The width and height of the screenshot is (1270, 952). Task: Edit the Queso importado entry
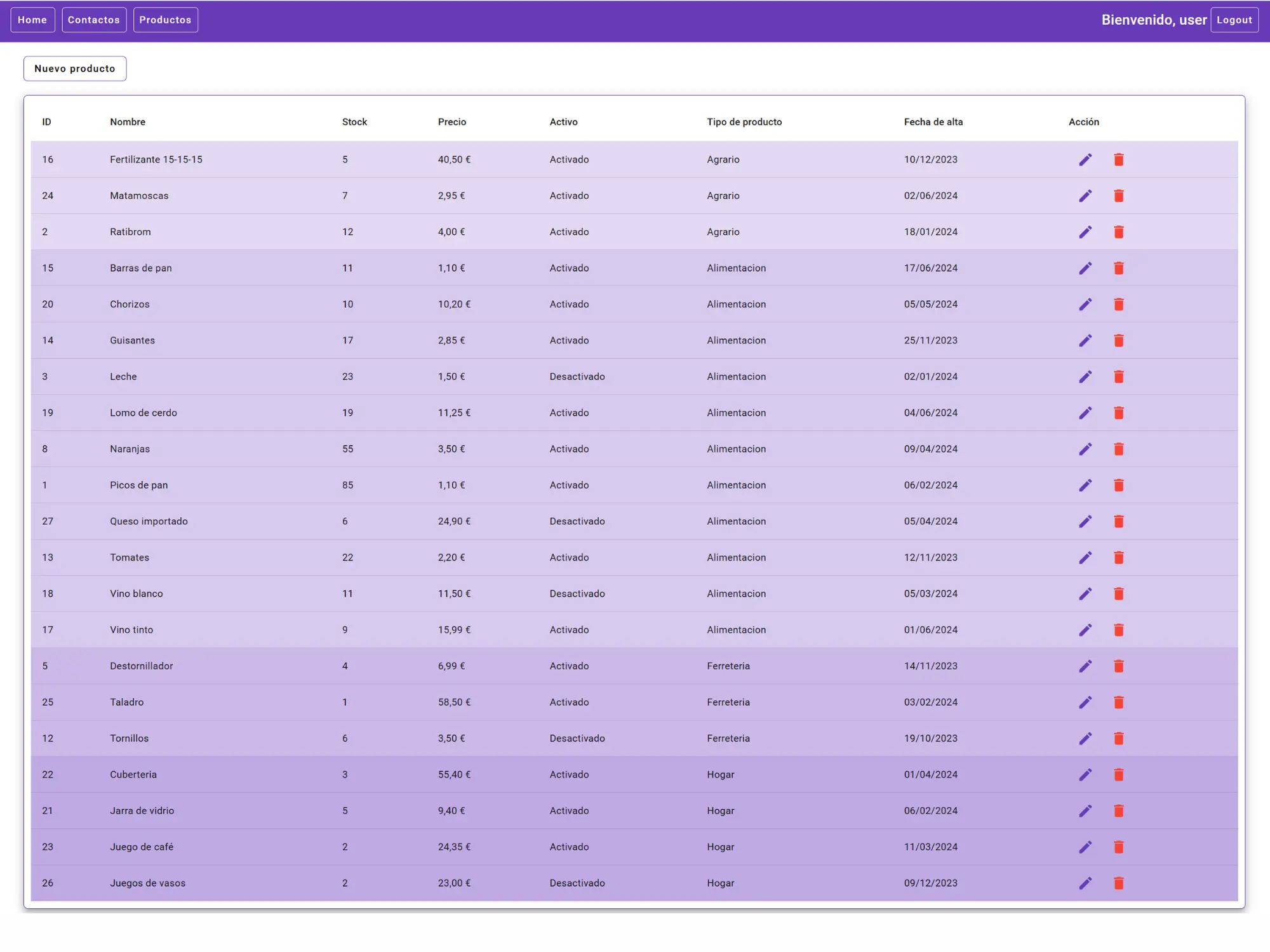(x=1085, y=521)
